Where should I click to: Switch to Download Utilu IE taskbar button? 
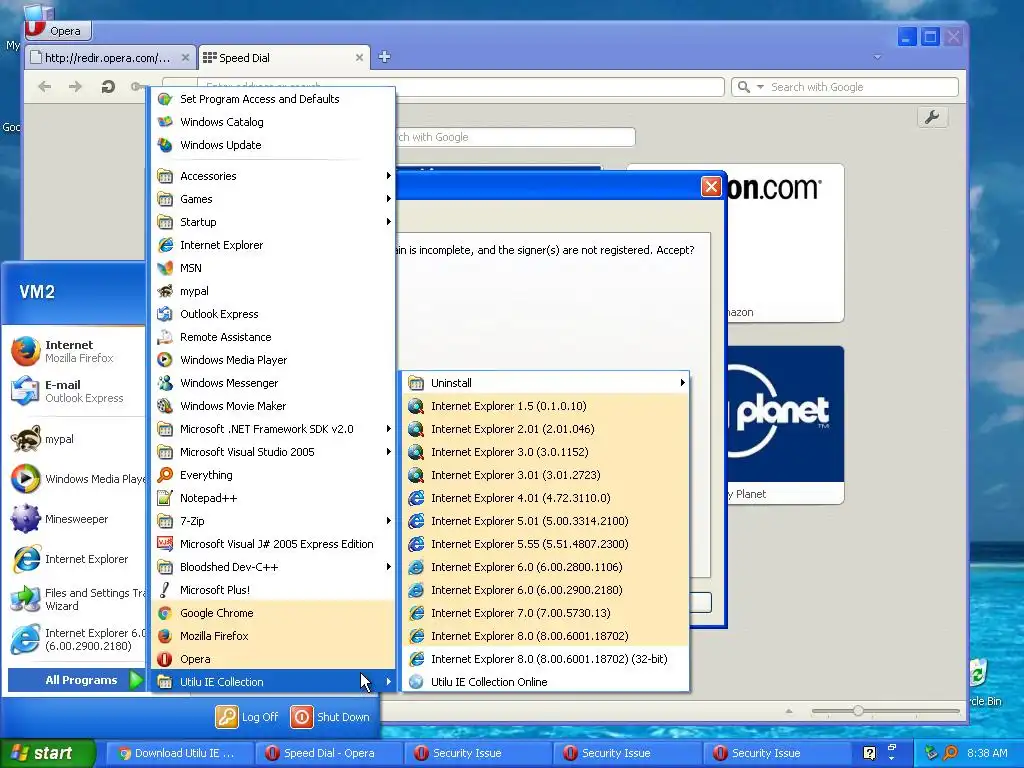tap(178, 753)
